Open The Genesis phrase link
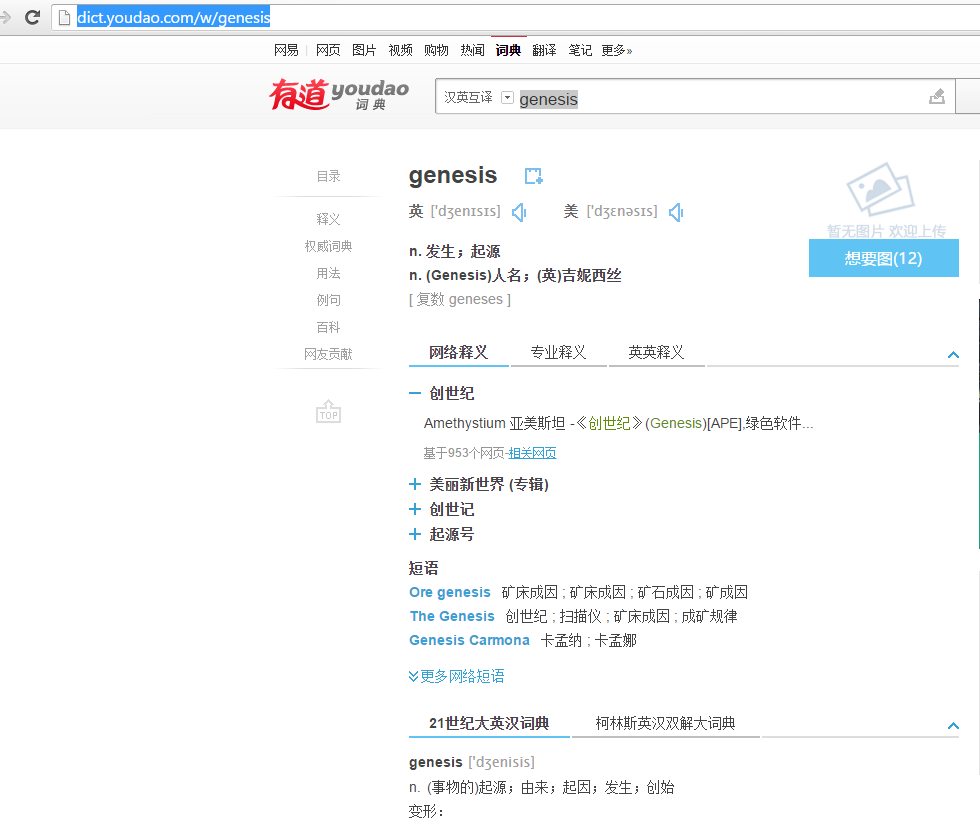This screenshot has width=980, height=824. click(452, 616)
